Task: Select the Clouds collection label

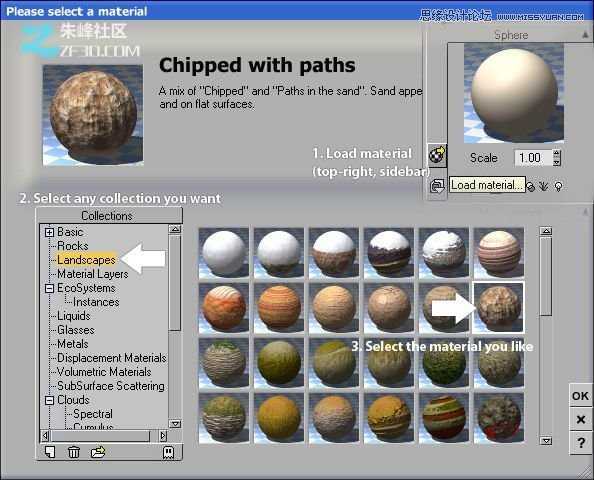Action: click(73, 400)
